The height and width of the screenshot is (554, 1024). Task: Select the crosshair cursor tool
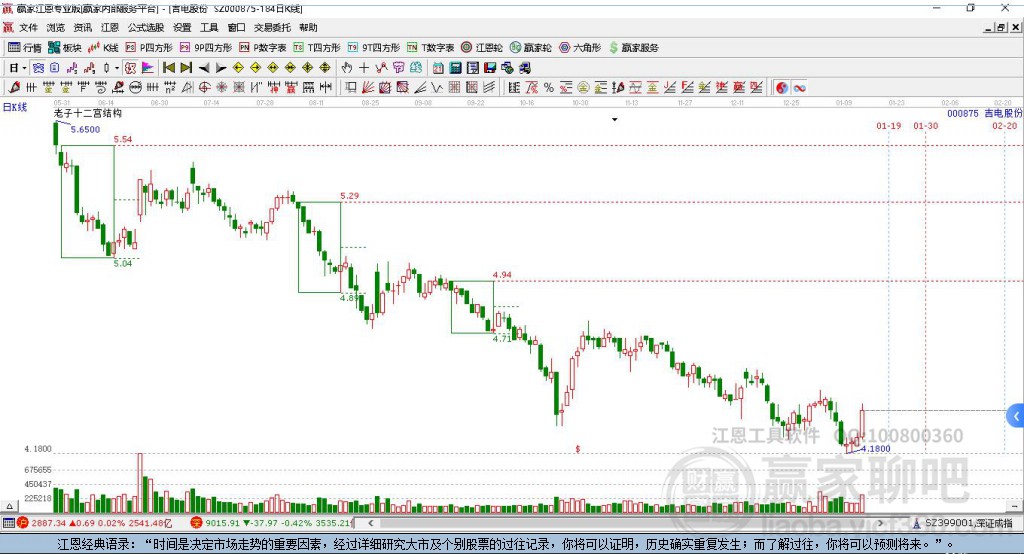[x=364, y=68]
